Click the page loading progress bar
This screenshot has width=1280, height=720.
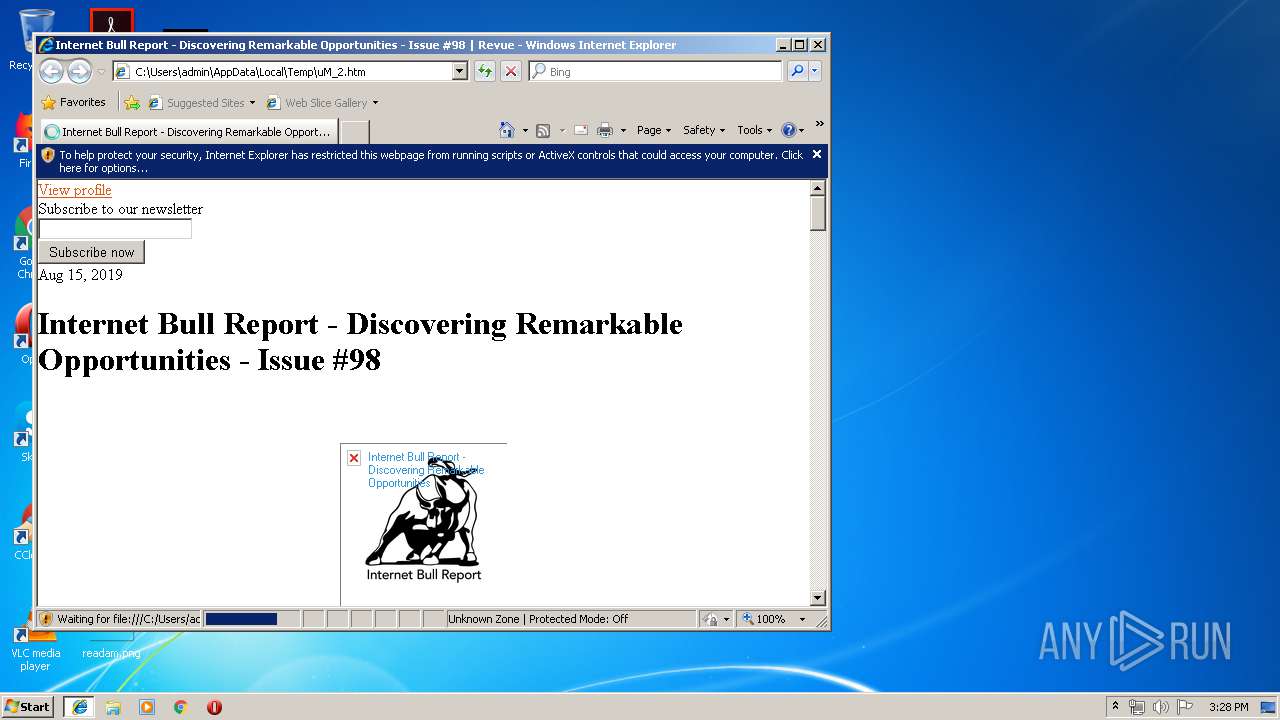pyautogui.click(x=252, y=619)
